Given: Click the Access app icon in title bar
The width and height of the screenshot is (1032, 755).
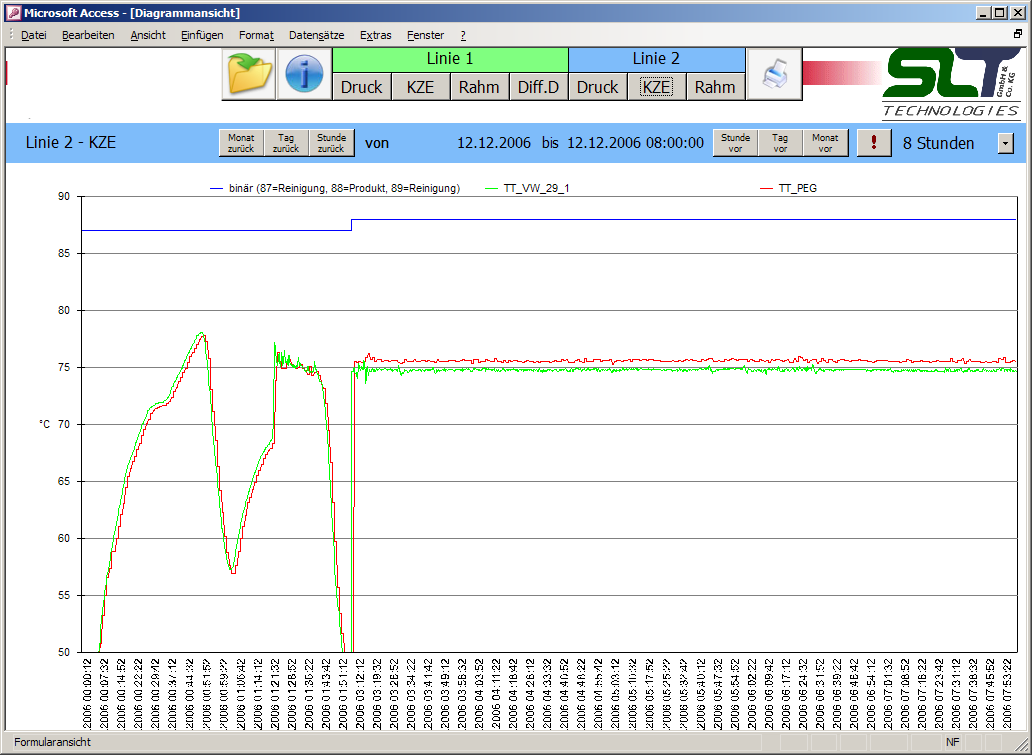Looking at the screenshot, I should [12, 14].
